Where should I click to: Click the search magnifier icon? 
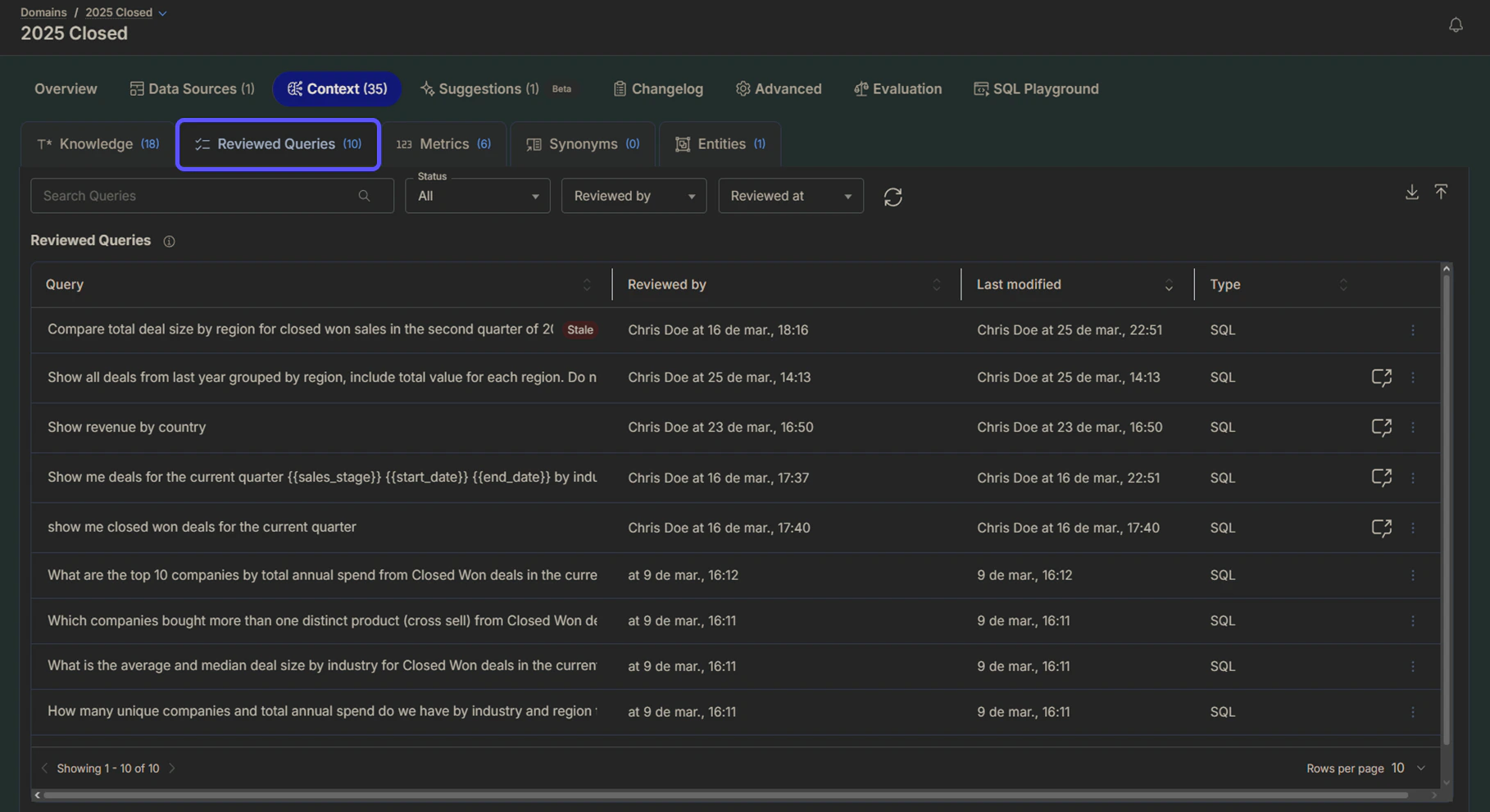[364, 196]
